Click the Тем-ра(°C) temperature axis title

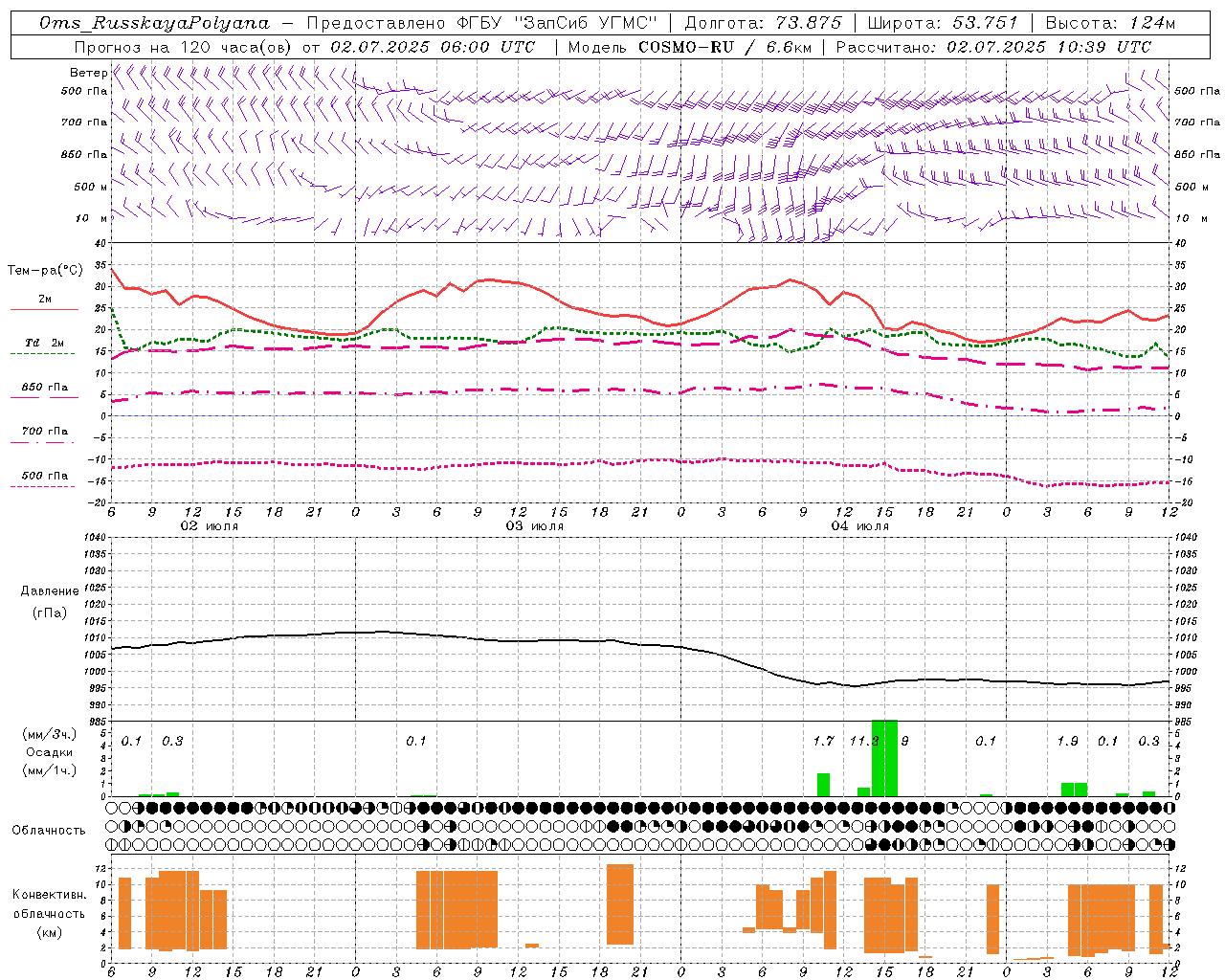tap(45, 271)
